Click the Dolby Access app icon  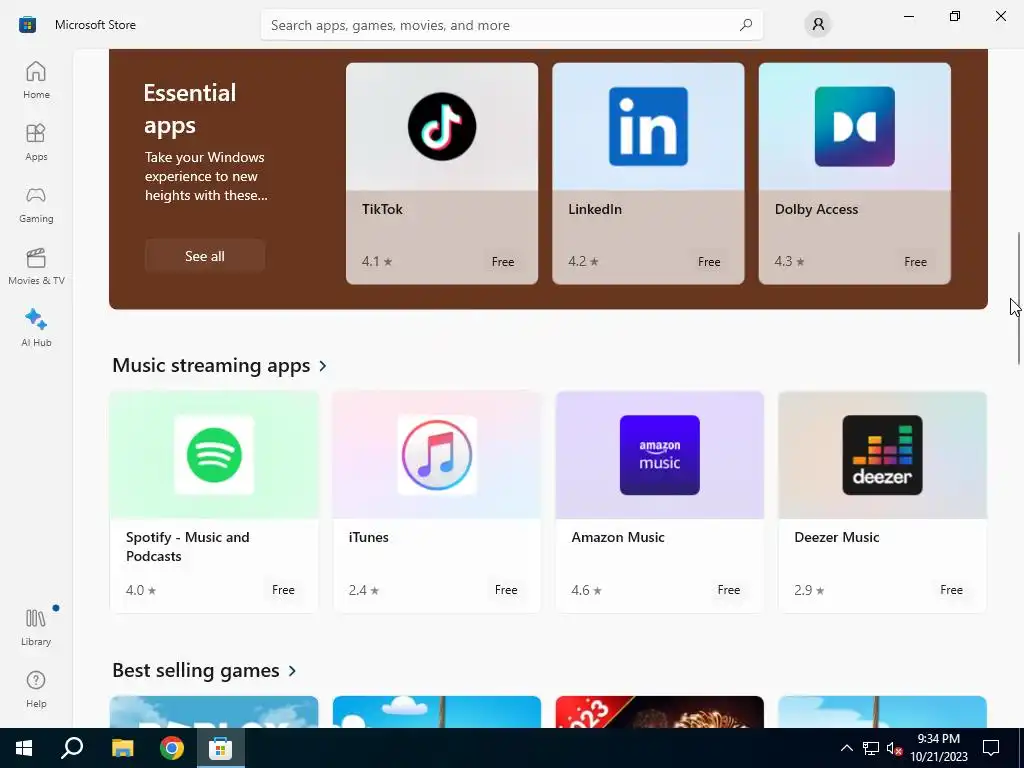click(854, 126)
